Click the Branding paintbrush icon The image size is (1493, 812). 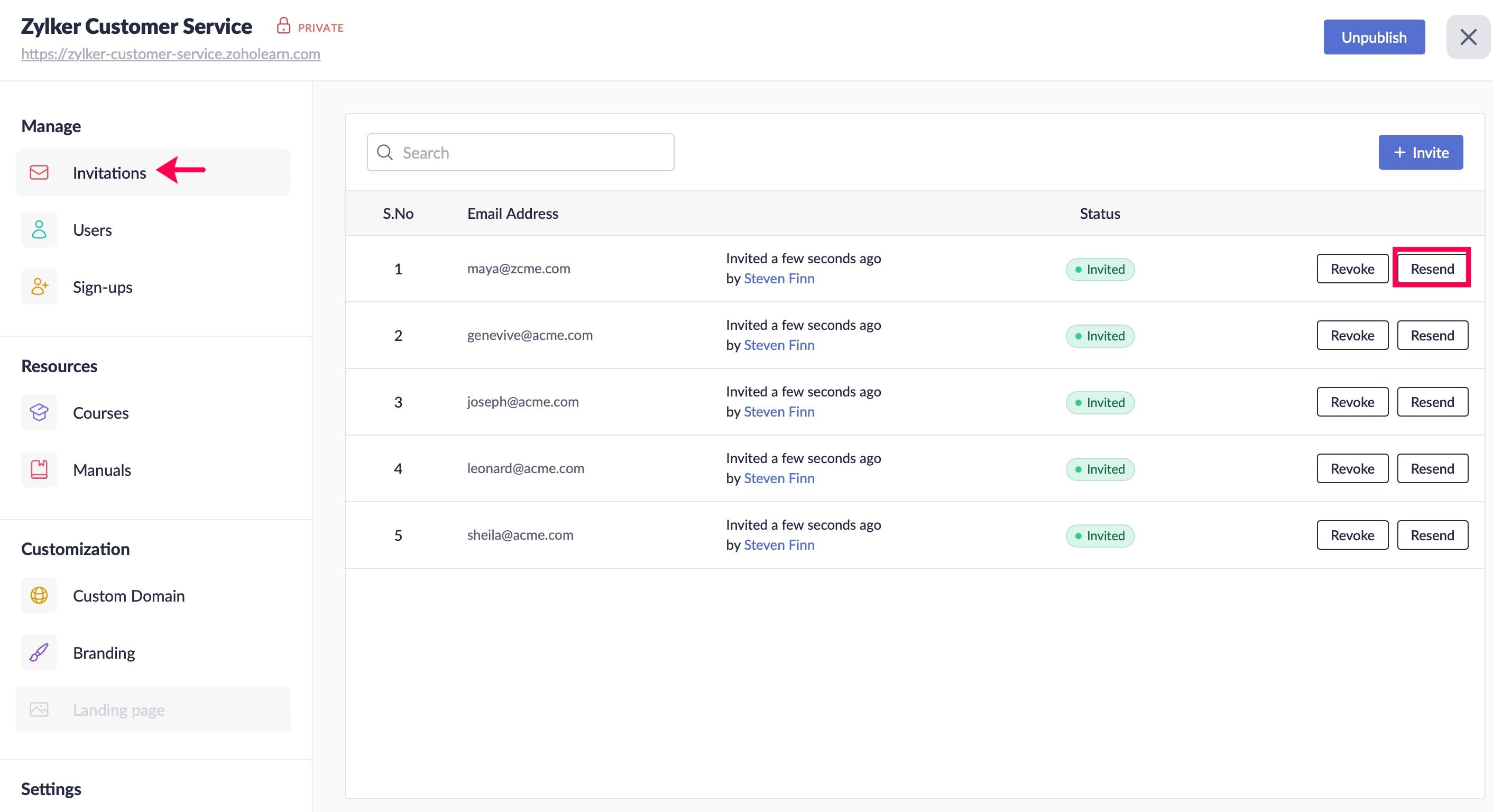tap(39, 653)
